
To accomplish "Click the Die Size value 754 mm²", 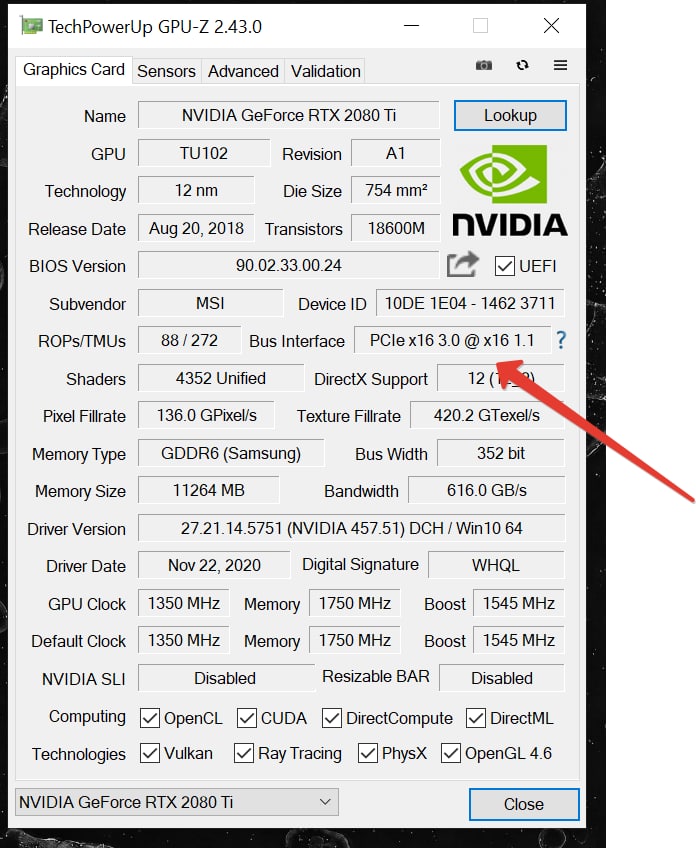I will [x=396, y=190].
